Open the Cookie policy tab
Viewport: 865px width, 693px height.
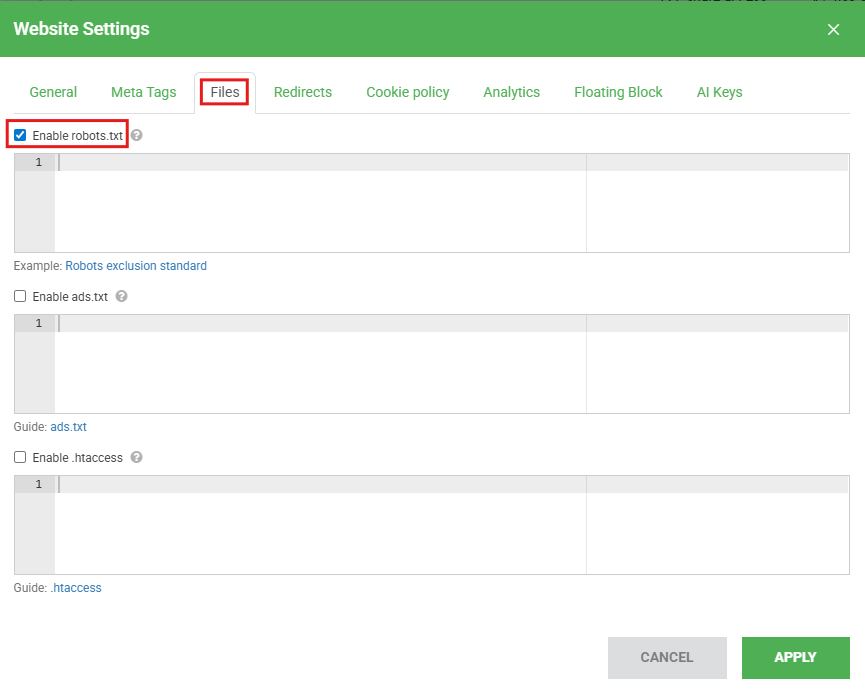[x=407, y=92]
